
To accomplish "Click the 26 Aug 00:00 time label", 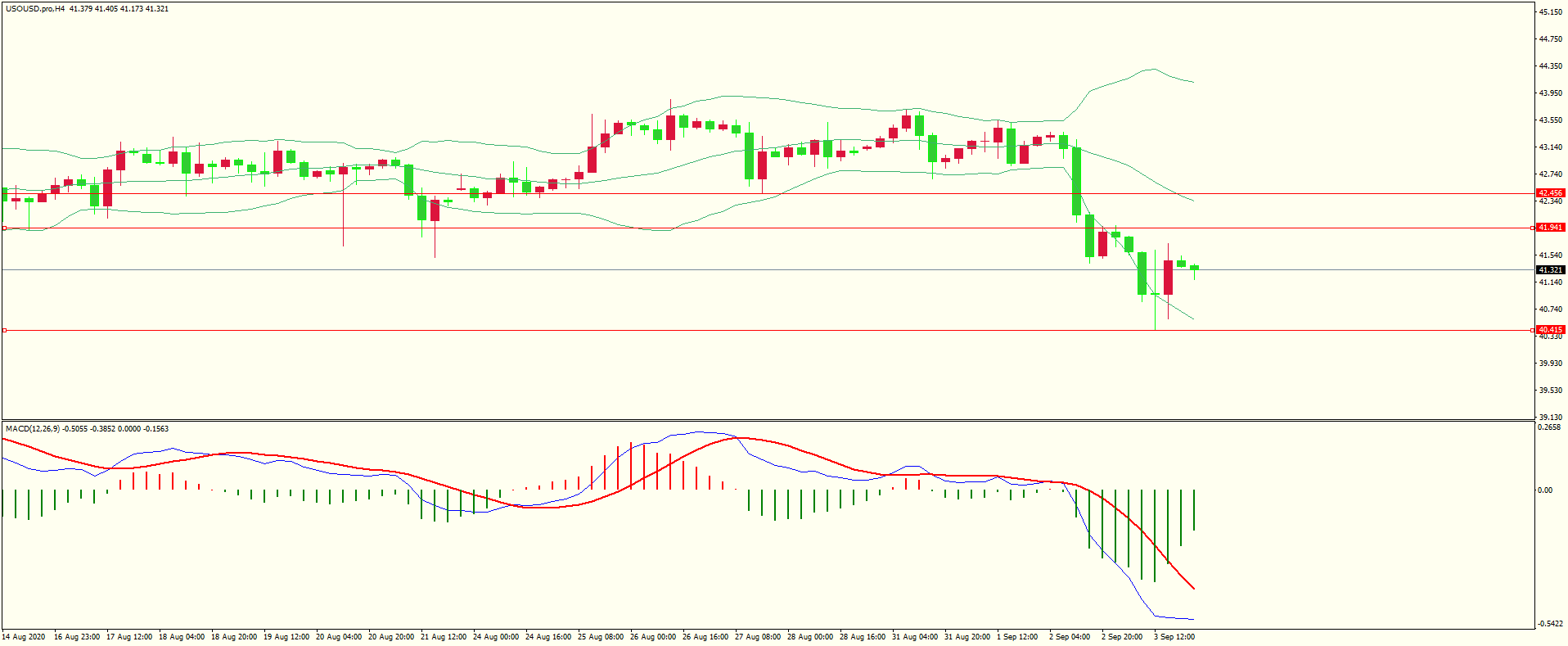I will pyautogui.click(x=653, y=637).
